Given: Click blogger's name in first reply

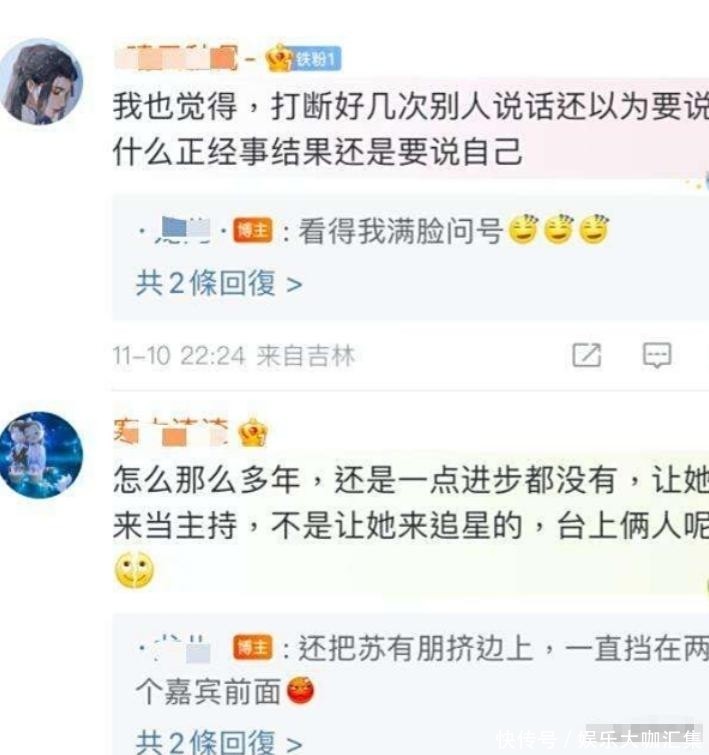Looking at the screenshot, I should point(183,230).
